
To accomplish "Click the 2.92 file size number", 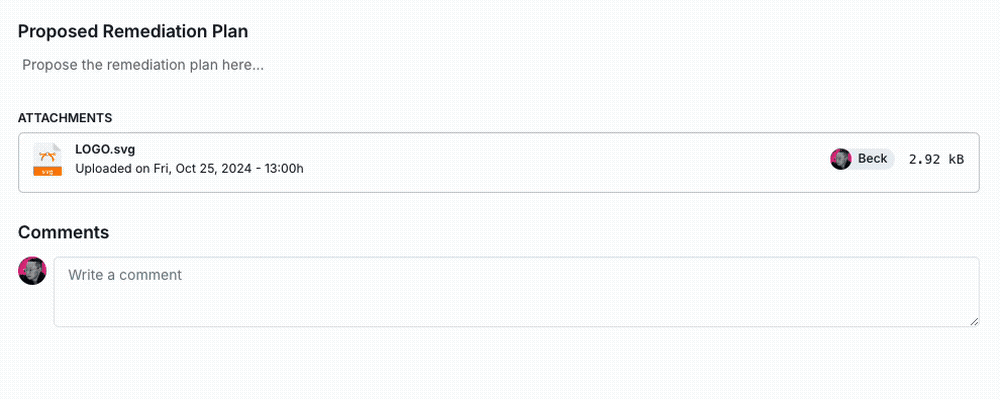I will (924, 159).
